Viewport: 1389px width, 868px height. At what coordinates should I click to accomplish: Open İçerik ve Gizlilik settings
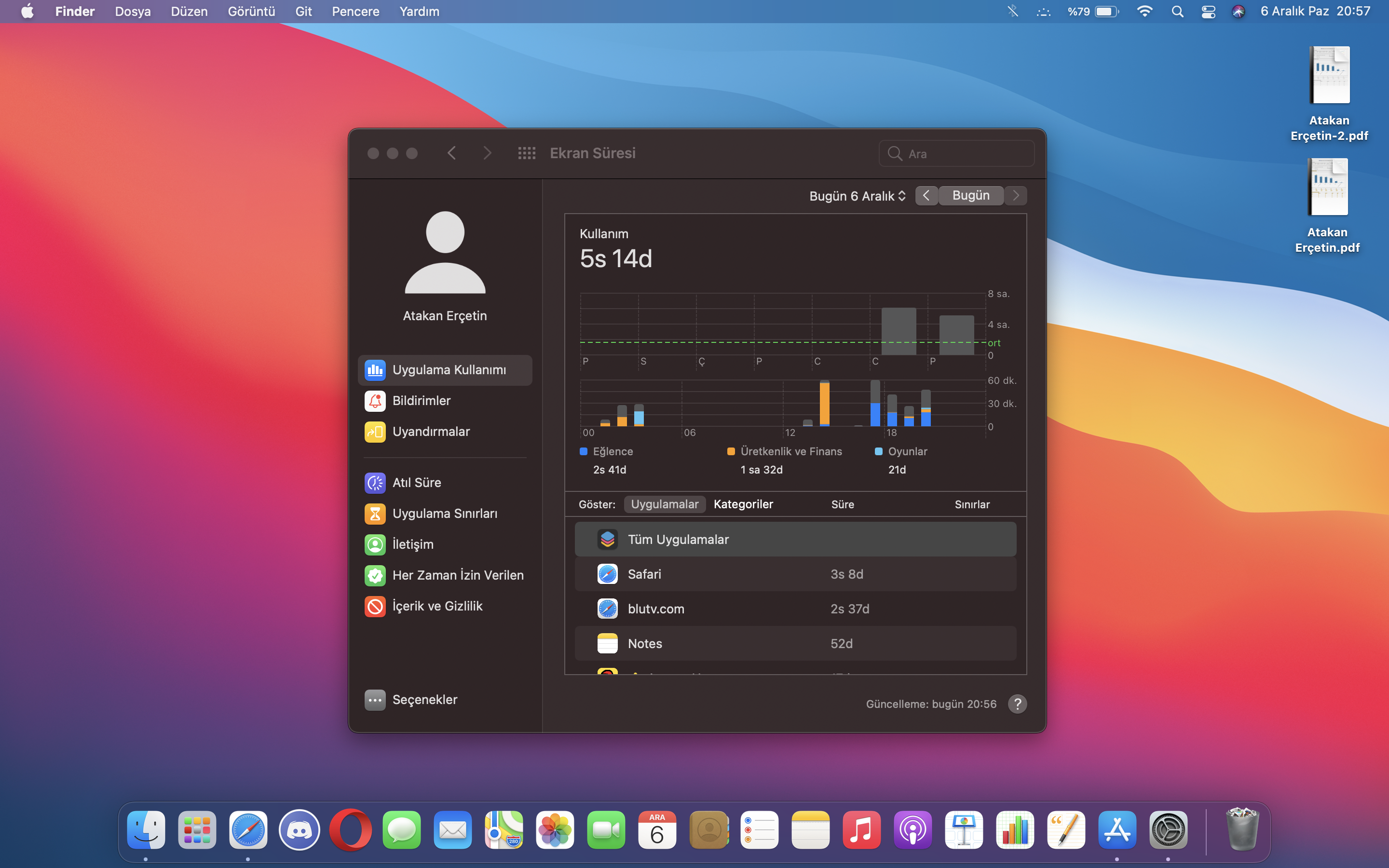(x=445, y=606)
